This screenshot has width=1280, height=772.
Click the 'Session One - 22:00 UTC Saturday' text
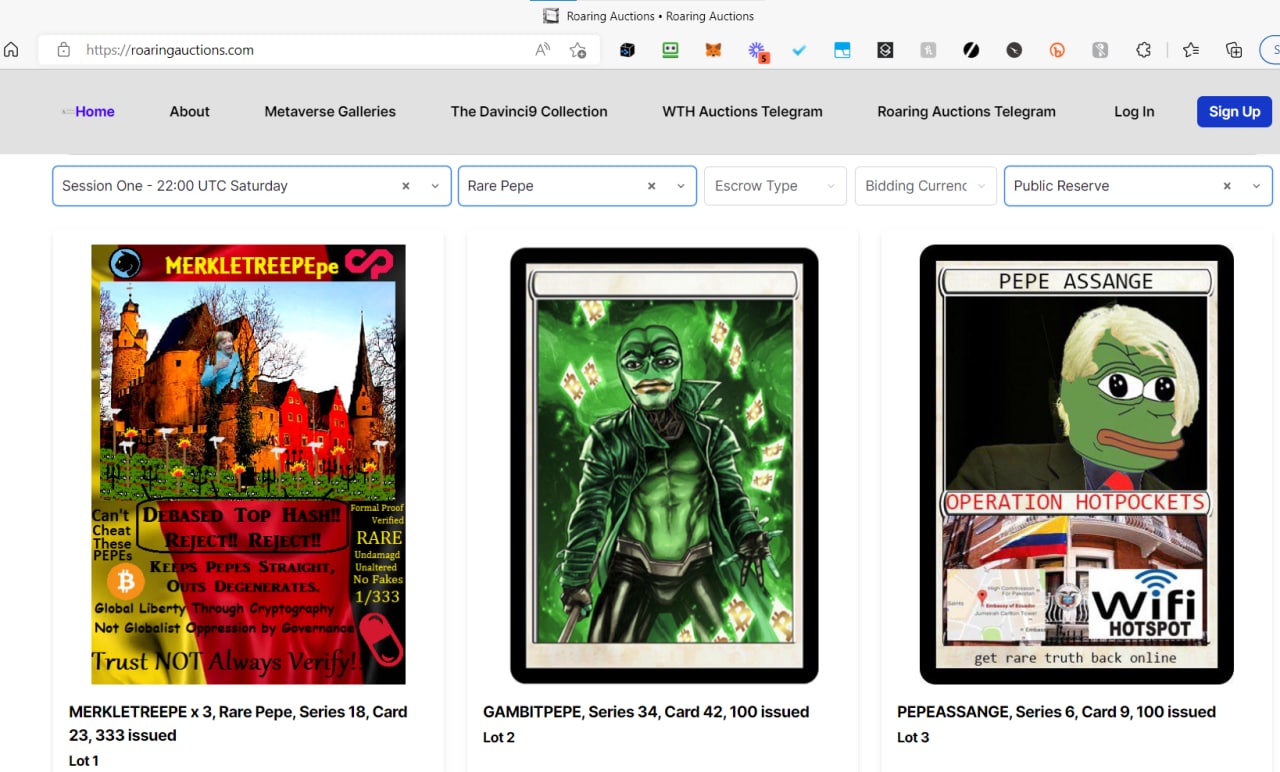pyautogui.click(x=175, y=186)
